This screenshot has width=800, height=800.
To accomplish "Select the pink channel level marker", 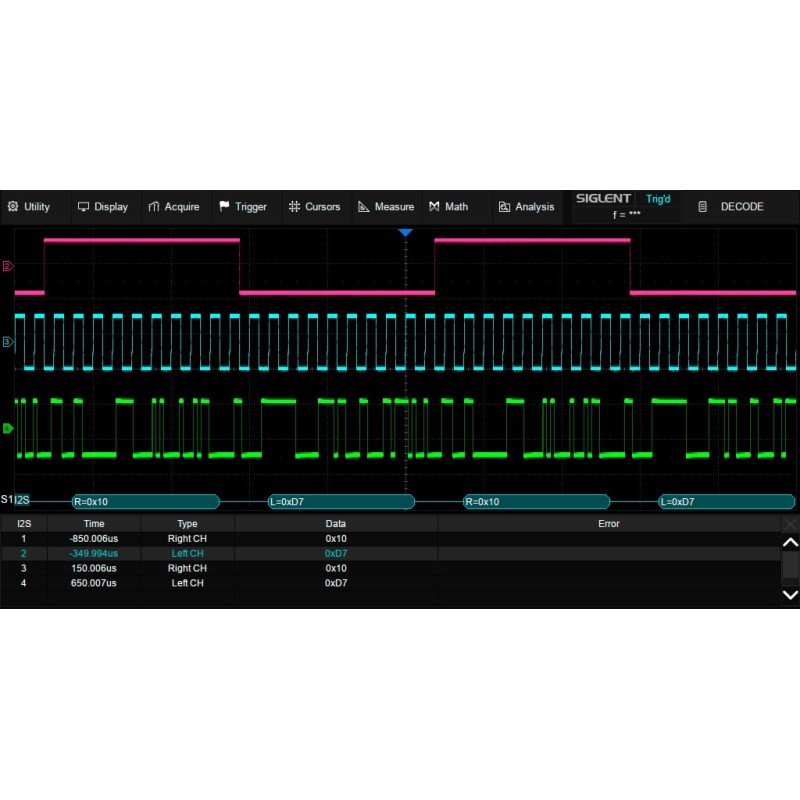I will 8,266.
